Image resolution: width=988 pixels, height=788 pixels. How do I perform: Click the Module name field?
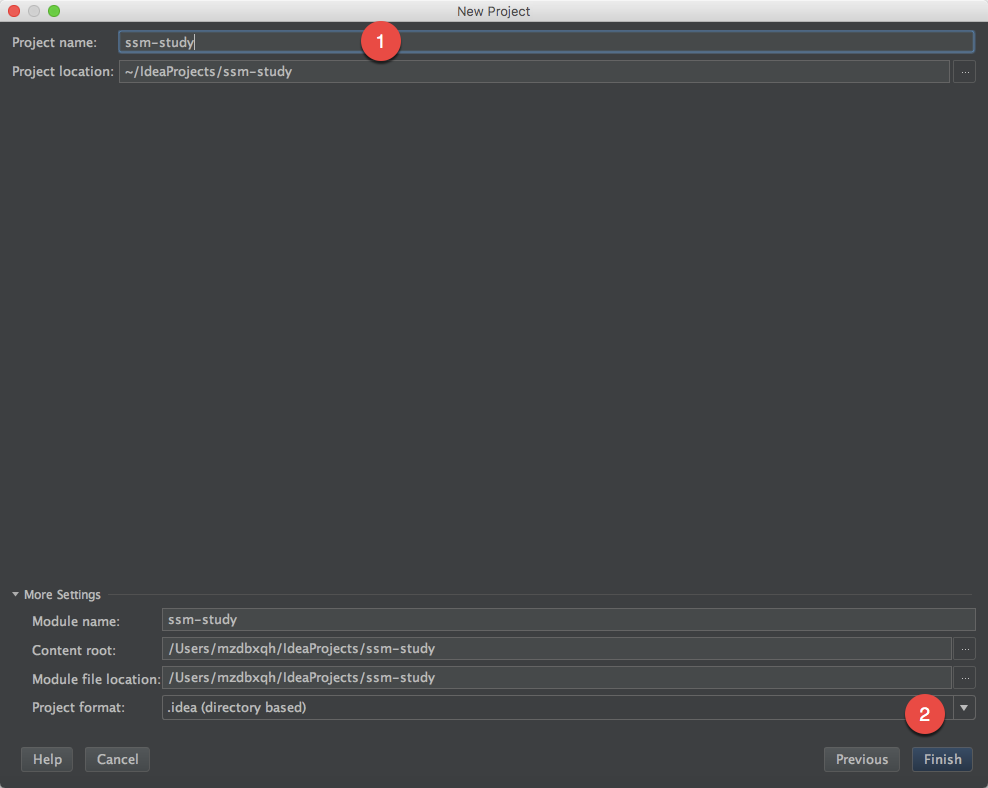point(568,619)
